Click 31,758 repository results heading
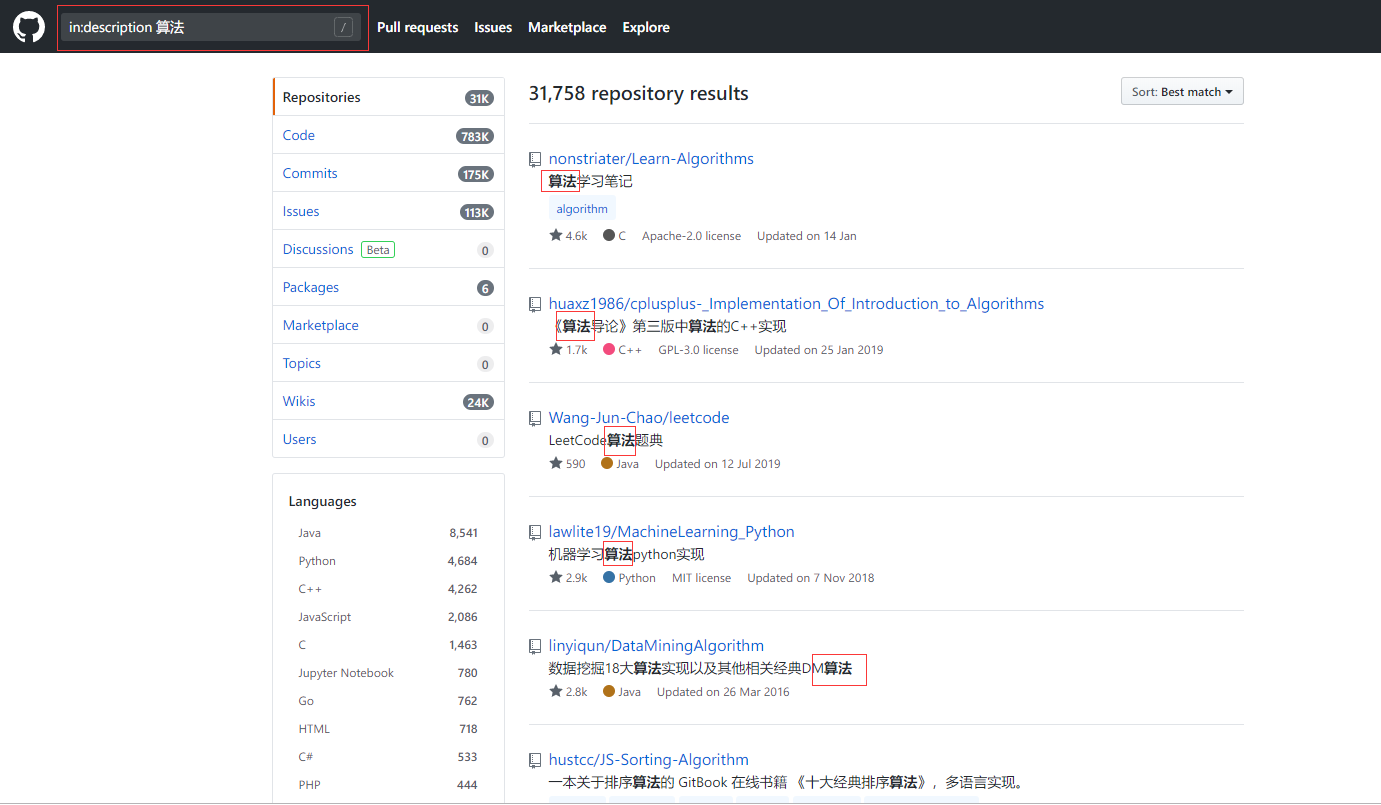Screen dimensions: 1381x805 coord(638,93)
